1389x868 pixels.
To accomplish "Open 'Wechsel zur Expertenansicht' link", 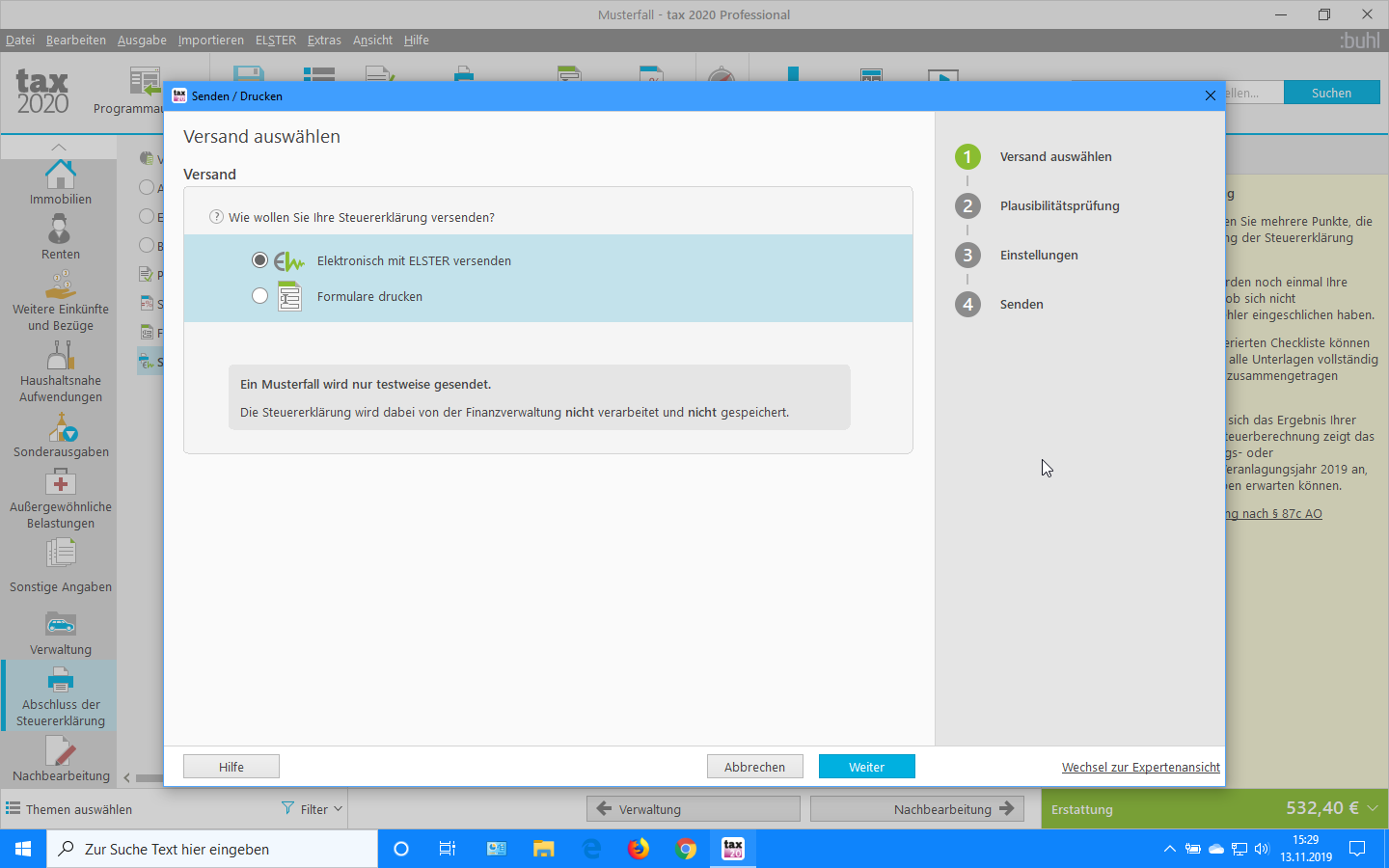I will 1140,768.
